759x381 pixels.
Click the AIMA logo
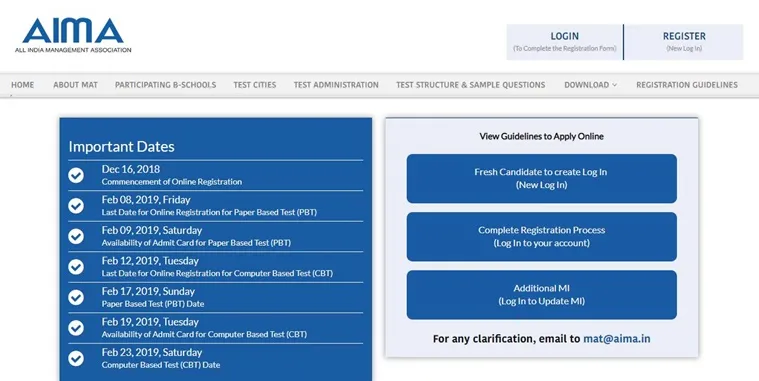pyautogui.click(x=73, y=35)
